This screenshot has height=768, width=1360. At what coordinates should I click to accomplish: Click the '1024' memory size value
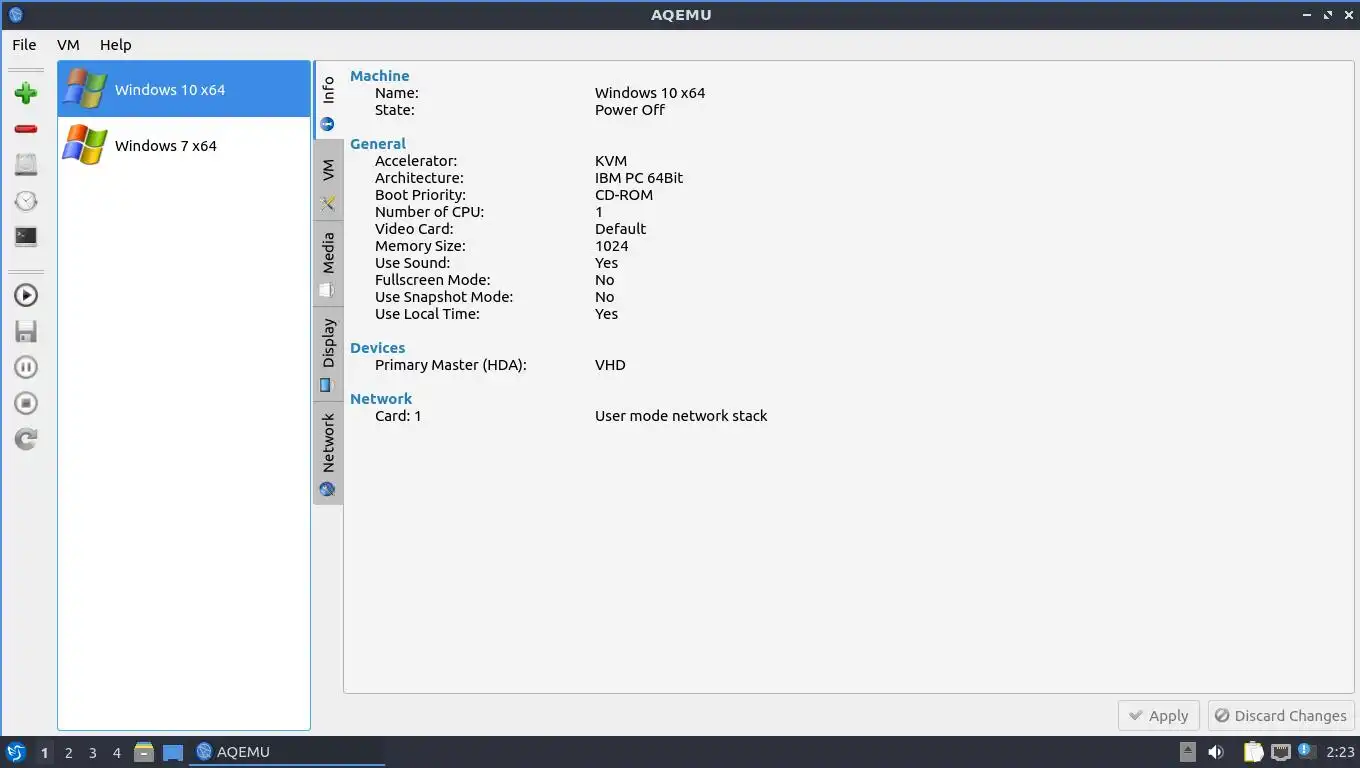click(x=612, y=246)
